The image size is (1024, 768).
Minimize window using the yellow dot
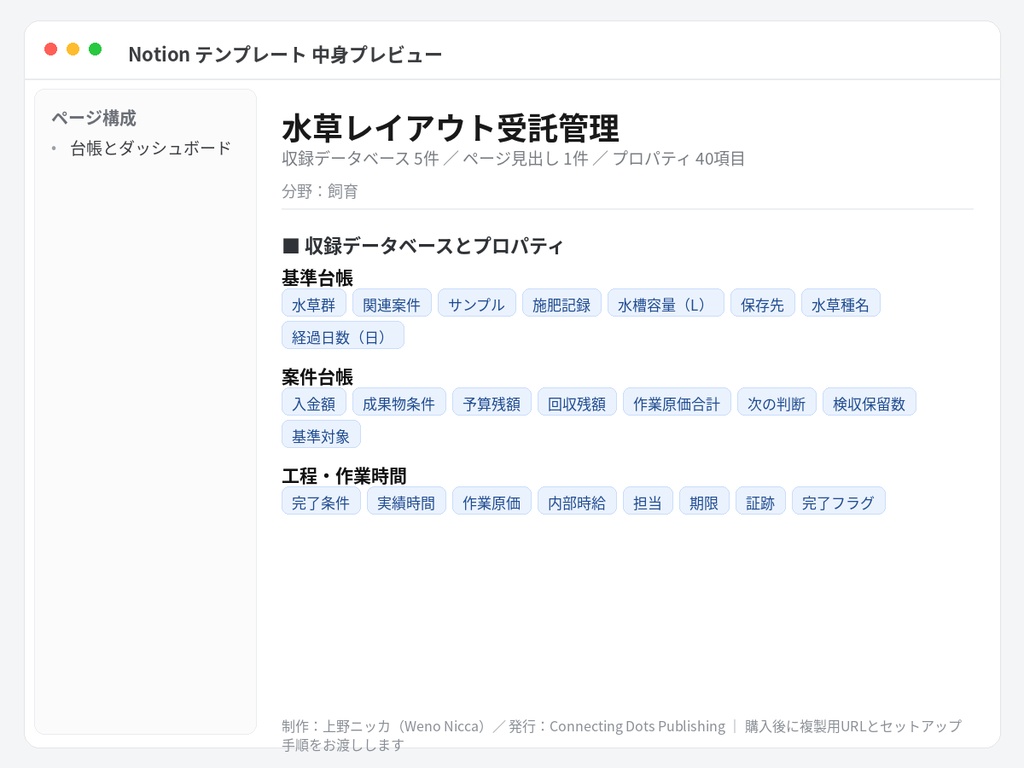(x=73, y=50)
